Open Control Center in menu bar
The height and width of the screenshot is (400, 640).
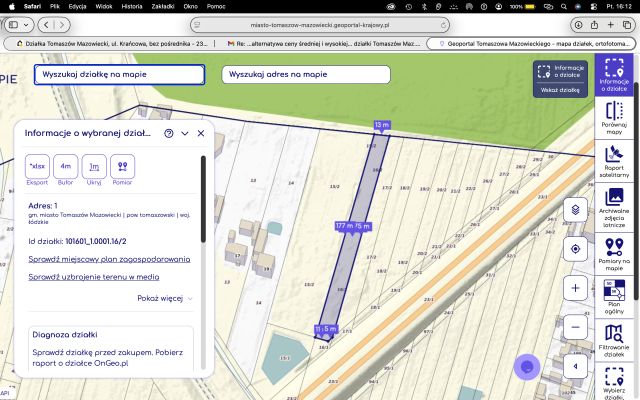click(x=593, y=7)
